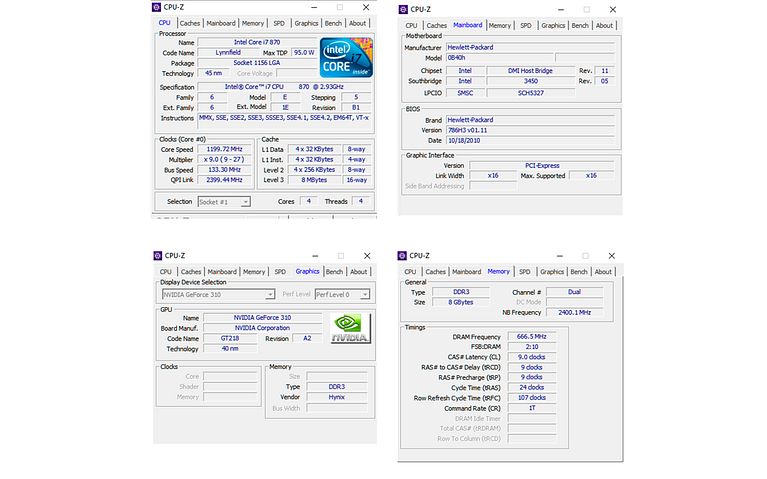Select the Bench tab in the Graphics window
Screen dimensions: 767x479
click(x=334, y=271)
